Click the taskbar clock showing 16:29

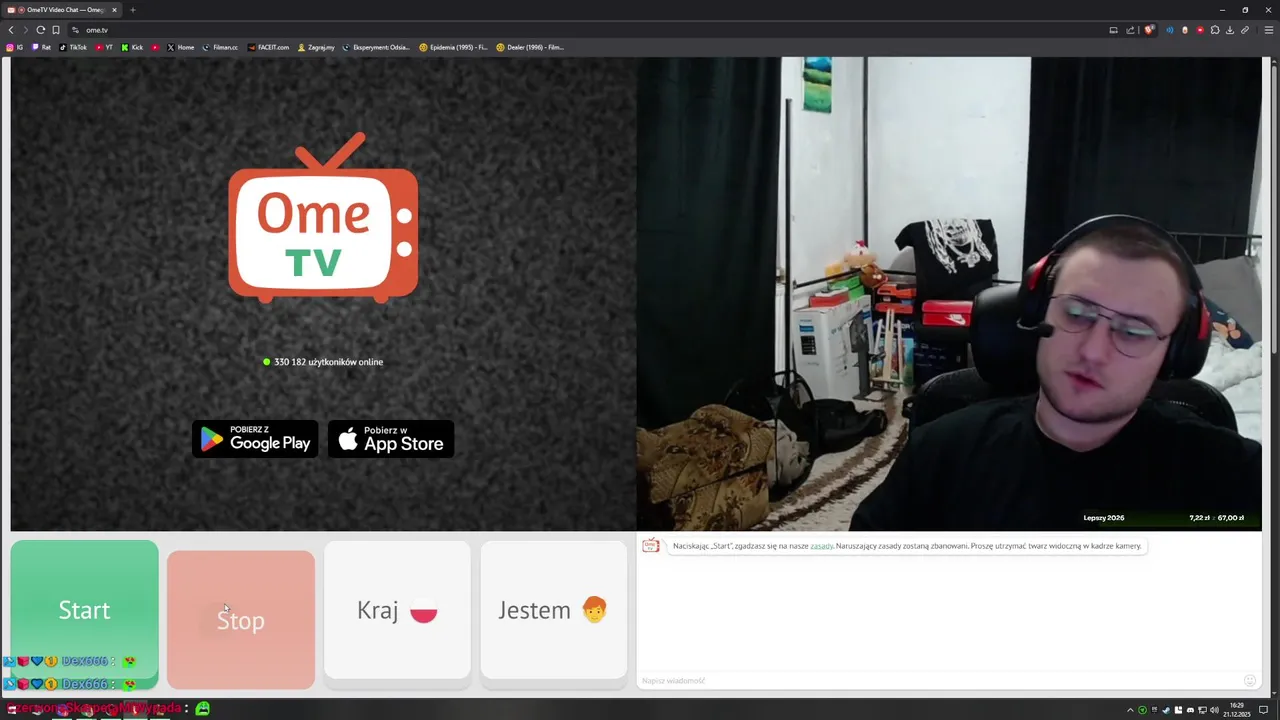point(1237,710)
